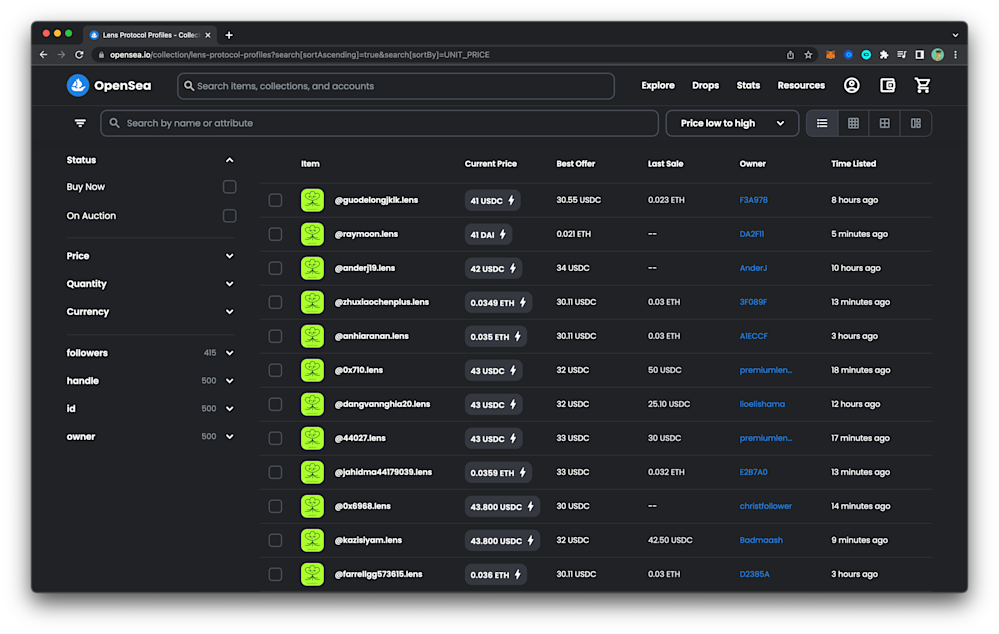Select @0x6968.lens row checkbox

(x=275, y=507)
